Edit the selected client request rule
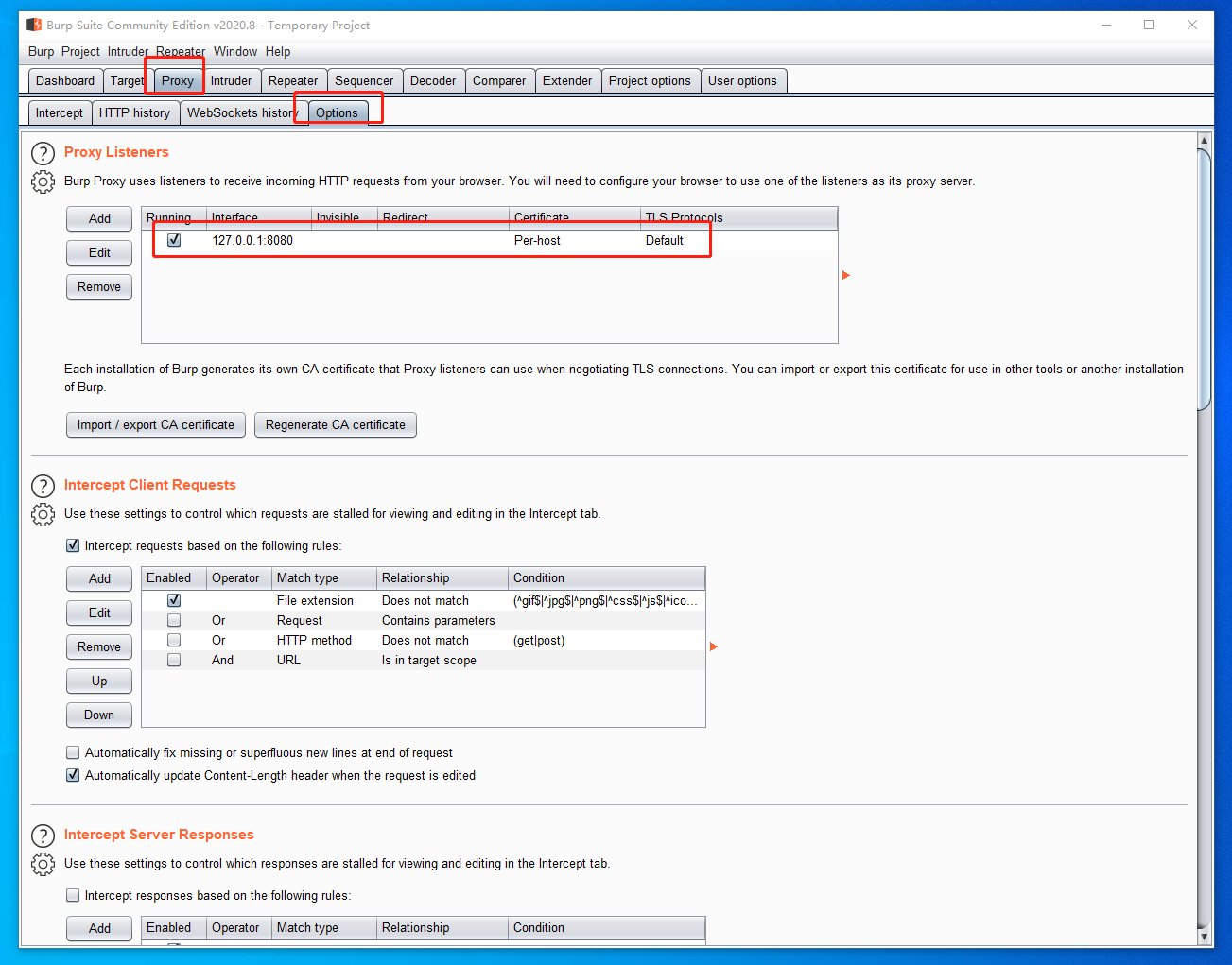This screenshot has width=1232, height=965. [99, 612]
